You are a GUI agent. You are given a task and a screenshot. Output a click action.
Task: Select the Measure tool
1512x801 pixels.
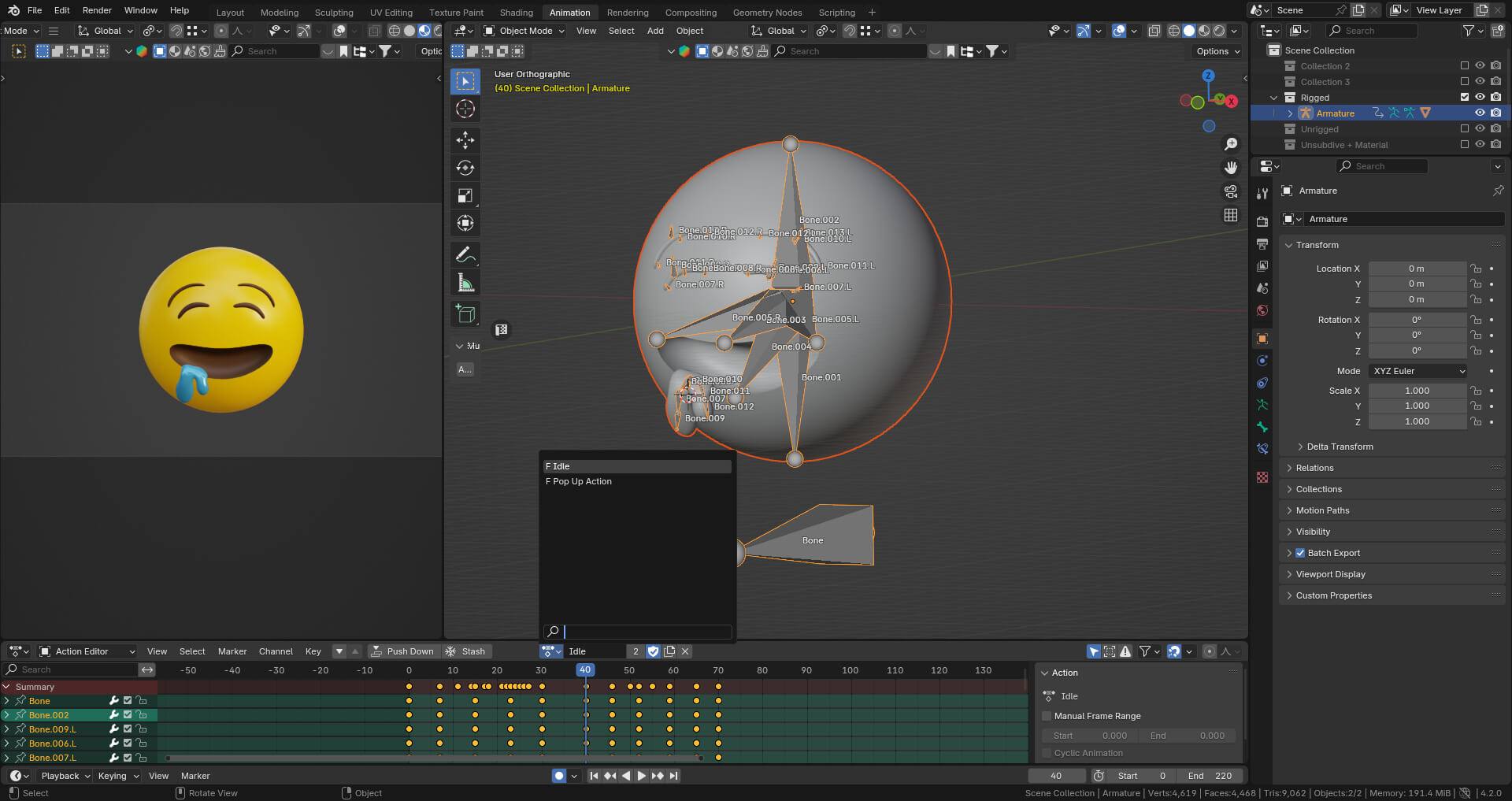point(465,283)
